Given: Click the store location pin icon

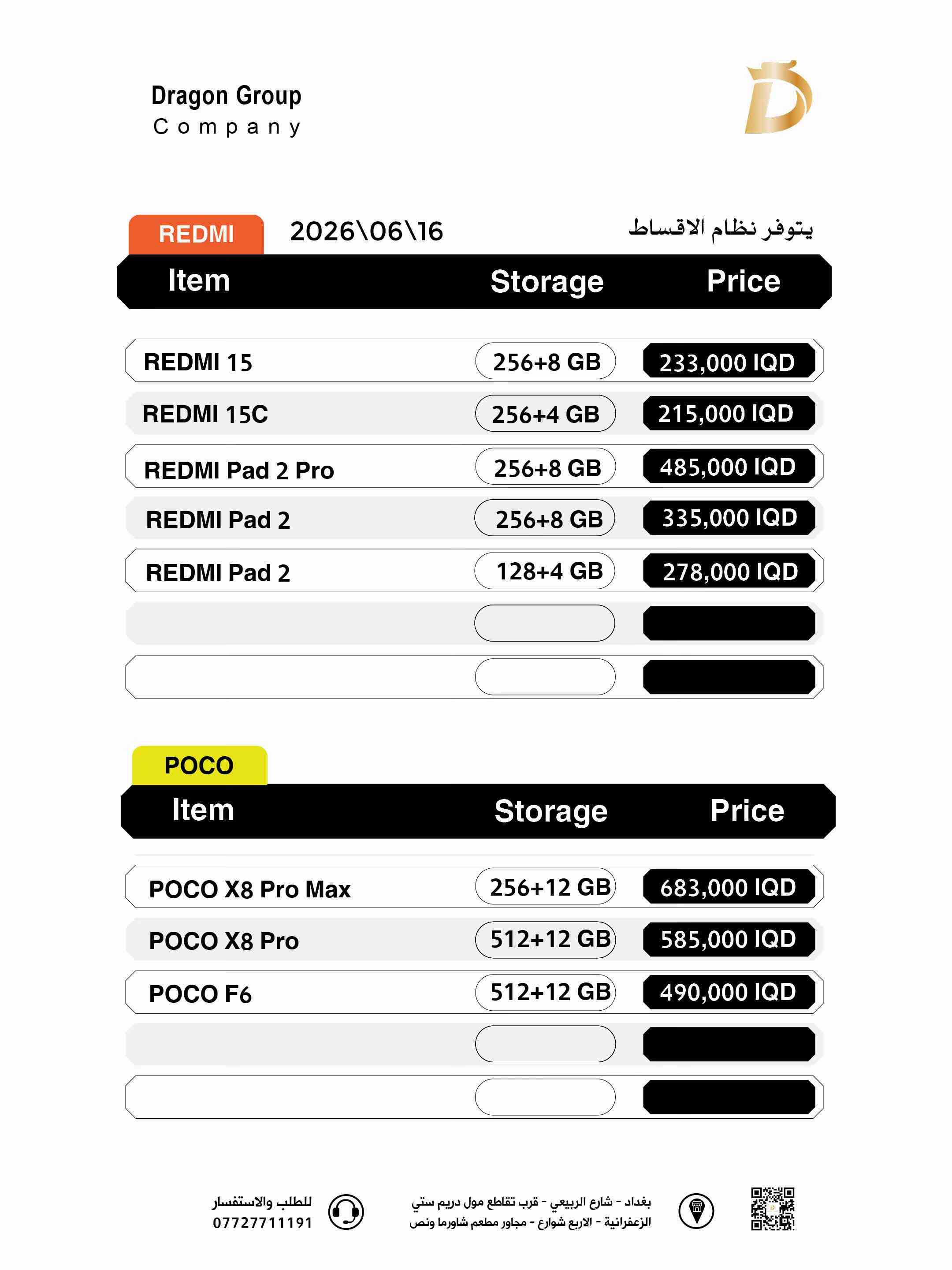Looking at the screenshot, I should (696, 1210).
